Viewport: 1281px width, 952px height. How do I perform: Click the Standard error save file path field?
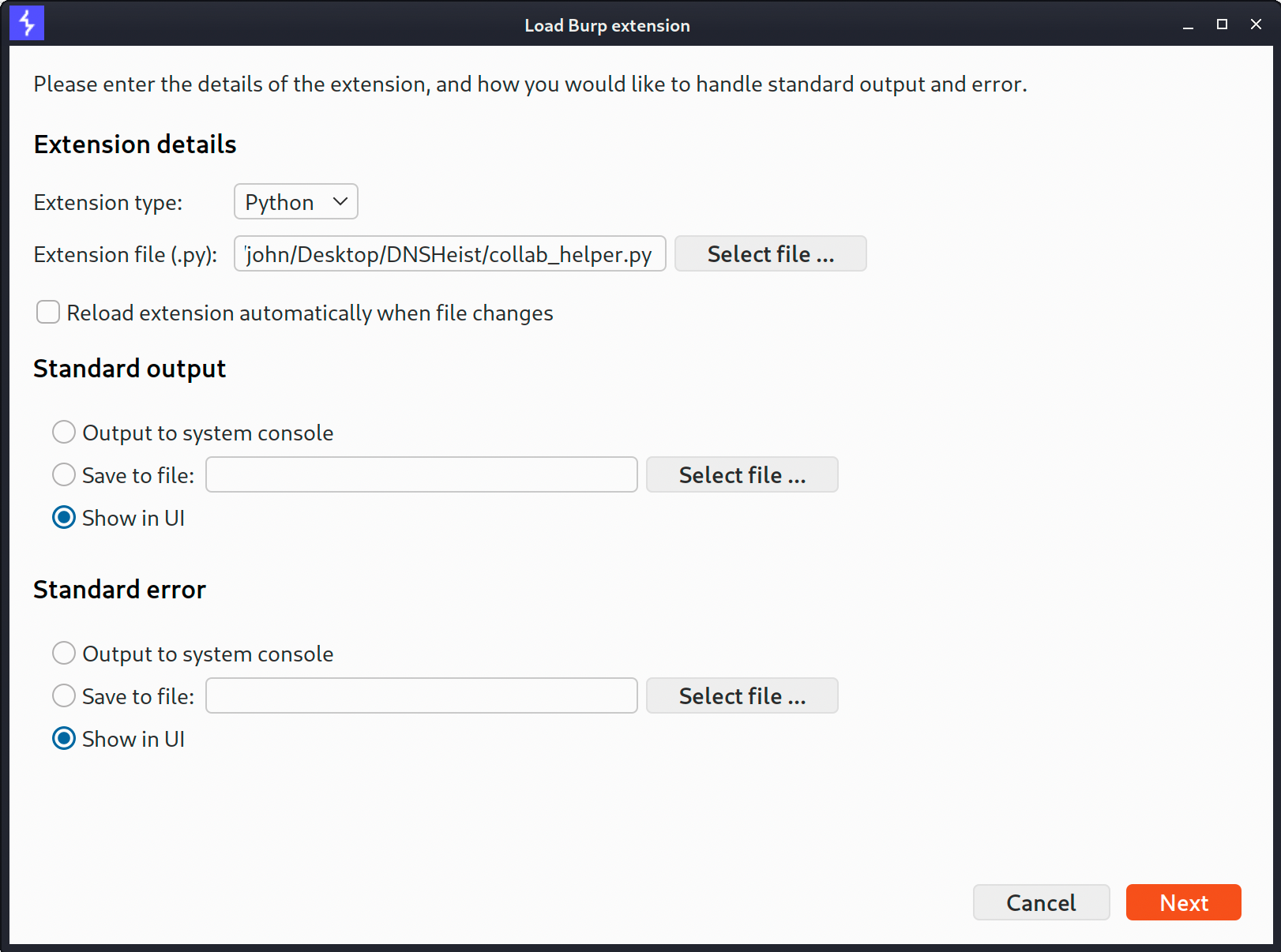pos(422,695)
